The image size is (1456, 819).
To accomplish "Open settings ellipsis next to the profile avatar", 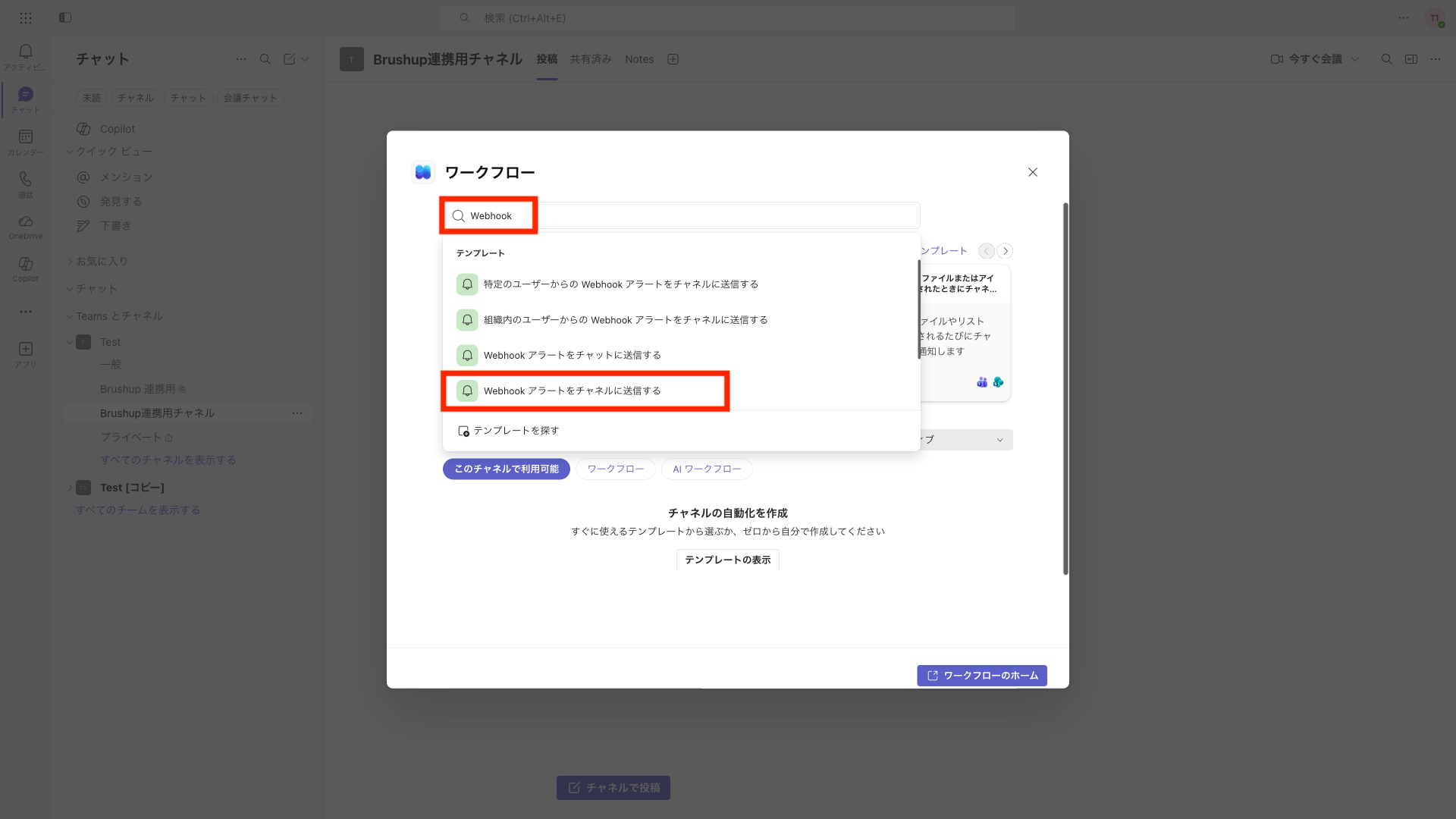I will pyautogui.click(x=1404, y=17).
